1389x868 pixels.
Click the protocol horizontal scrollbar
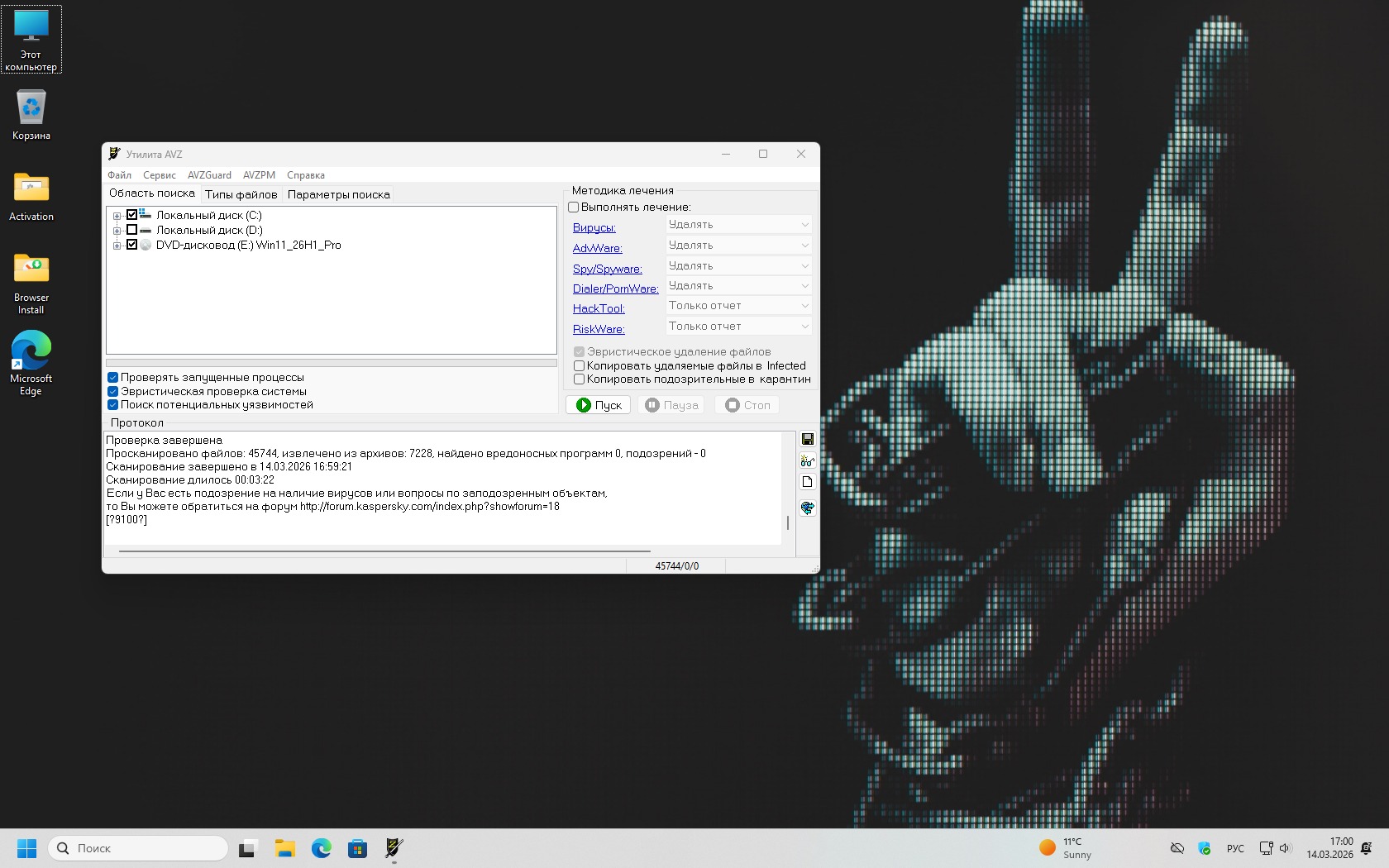click(384, 551)
